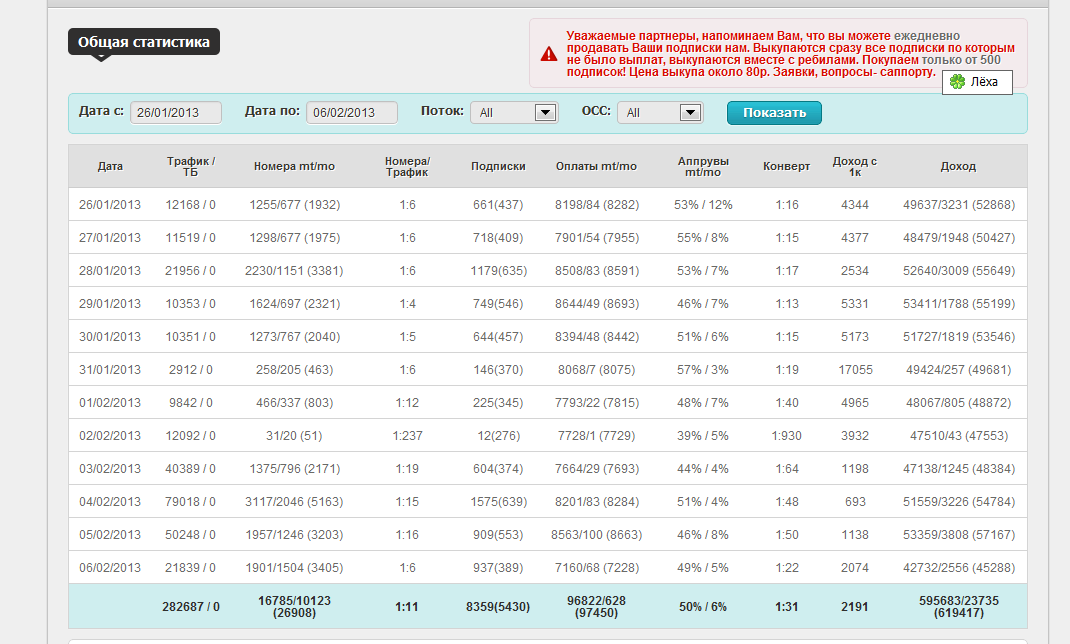Click the Лёха user badge
The width and height of the screenshot is (1070, 644).
click(x=977, y=82)
